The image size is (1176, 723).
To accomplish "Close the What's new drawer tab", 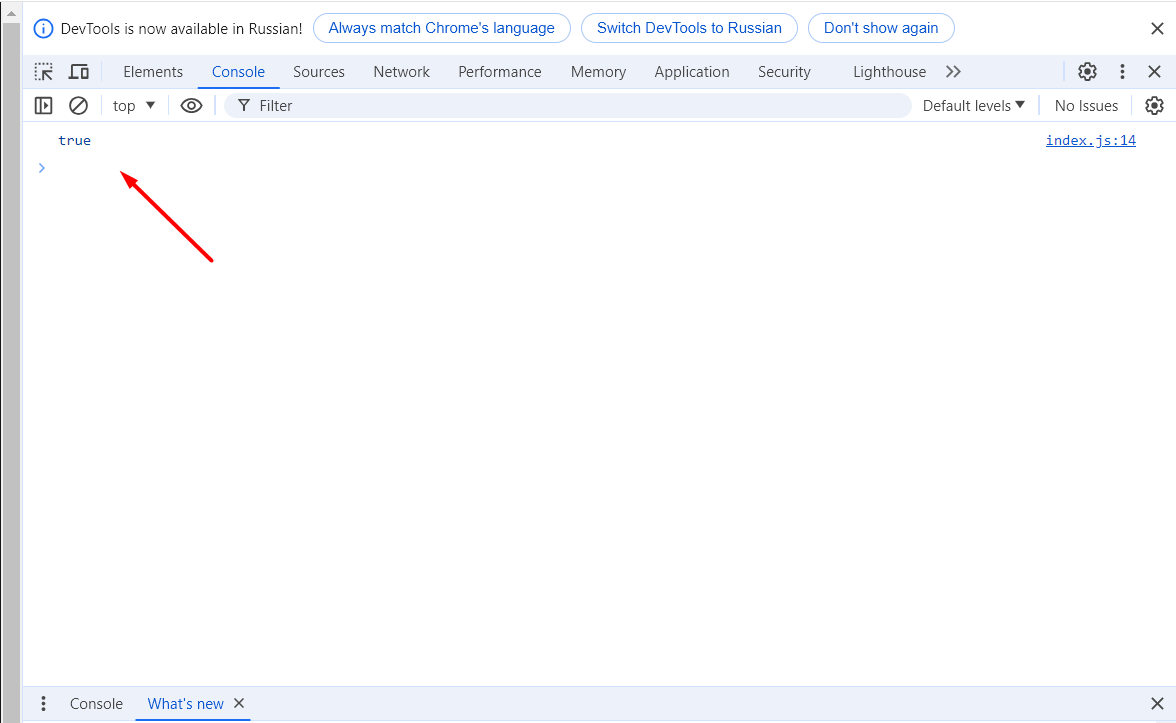I will point(239,704).
